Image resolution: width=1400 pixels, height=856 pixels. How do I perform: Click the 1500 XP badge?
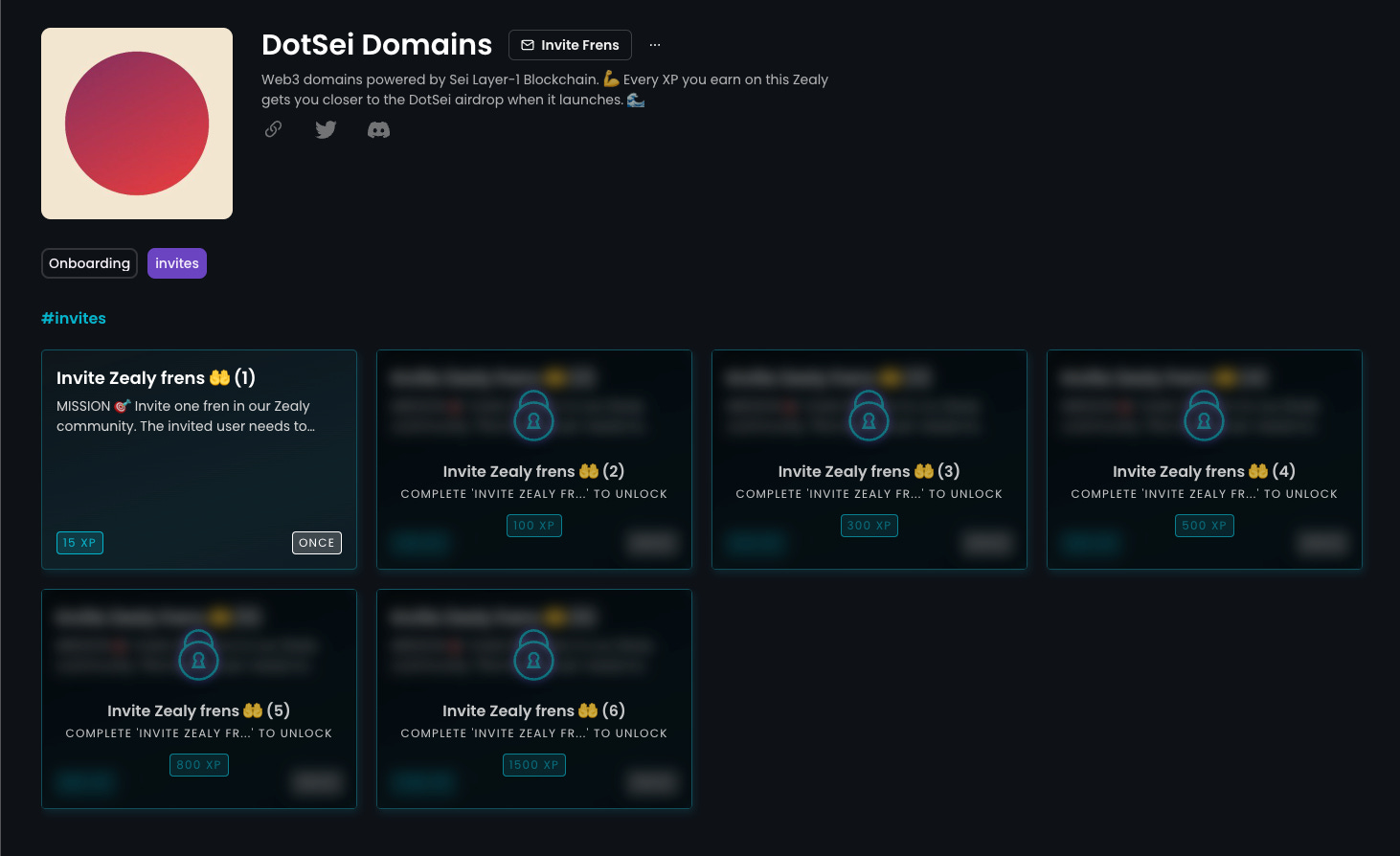534,765
